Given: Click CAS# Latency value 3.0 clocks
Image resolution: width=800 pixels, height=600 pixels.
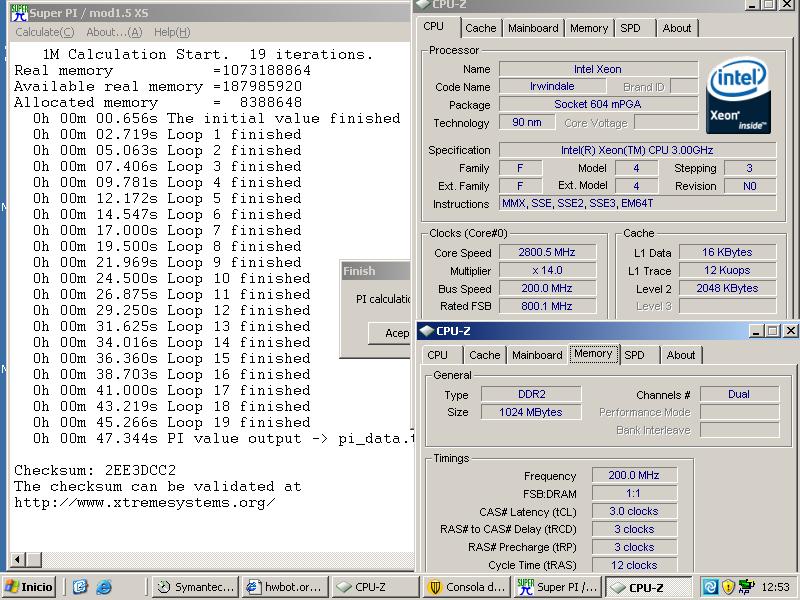Looking at the screenshot, I should [634, 511].
